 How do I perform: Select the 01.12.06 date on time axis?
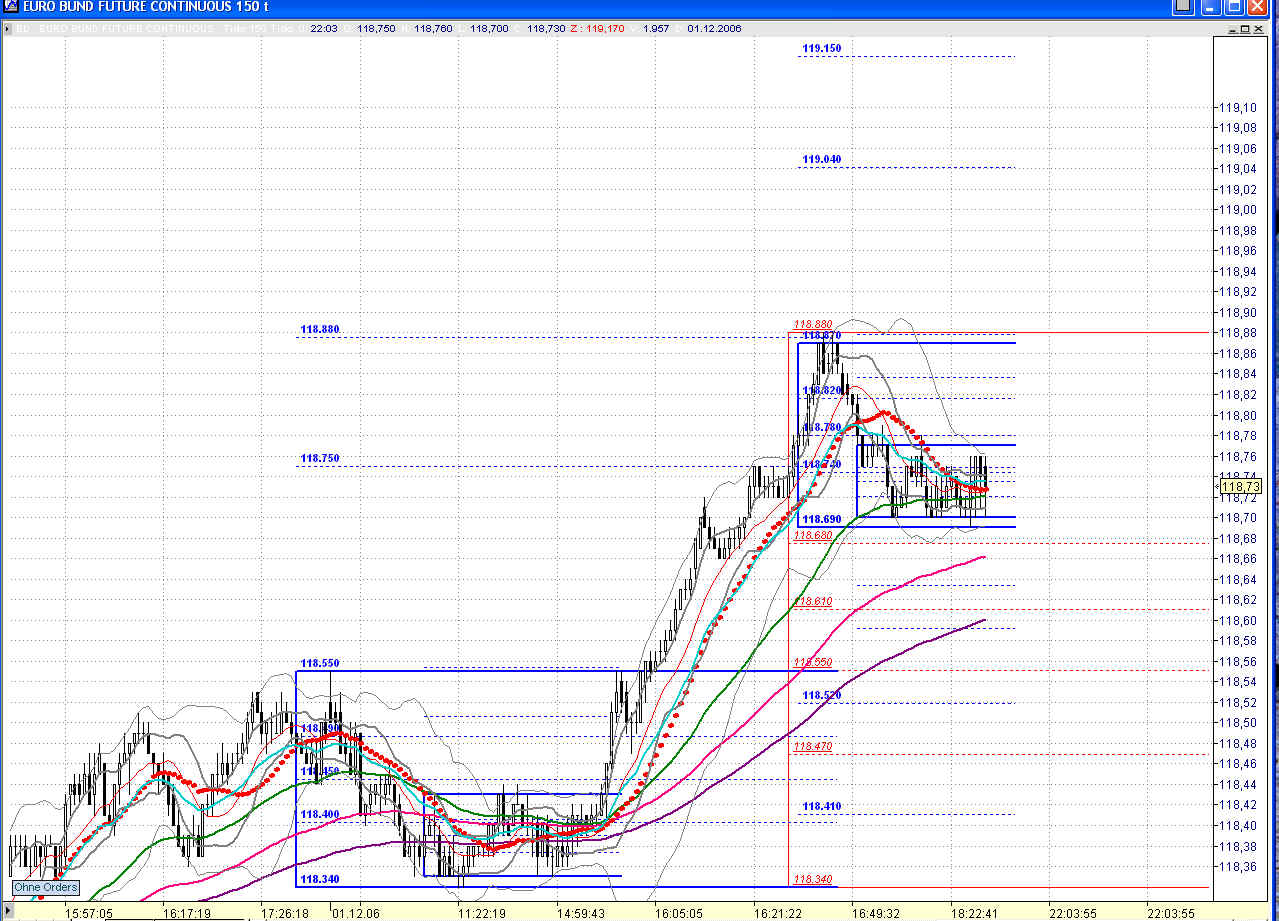point(355,913)
